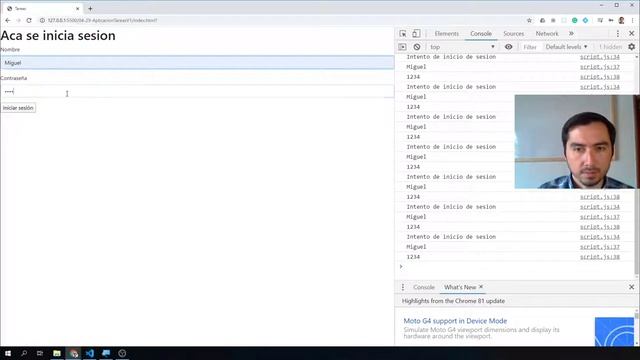The image size is (640, 360).
Task: Open the first script.js:34 source link
Action: [x=600, y=57]
